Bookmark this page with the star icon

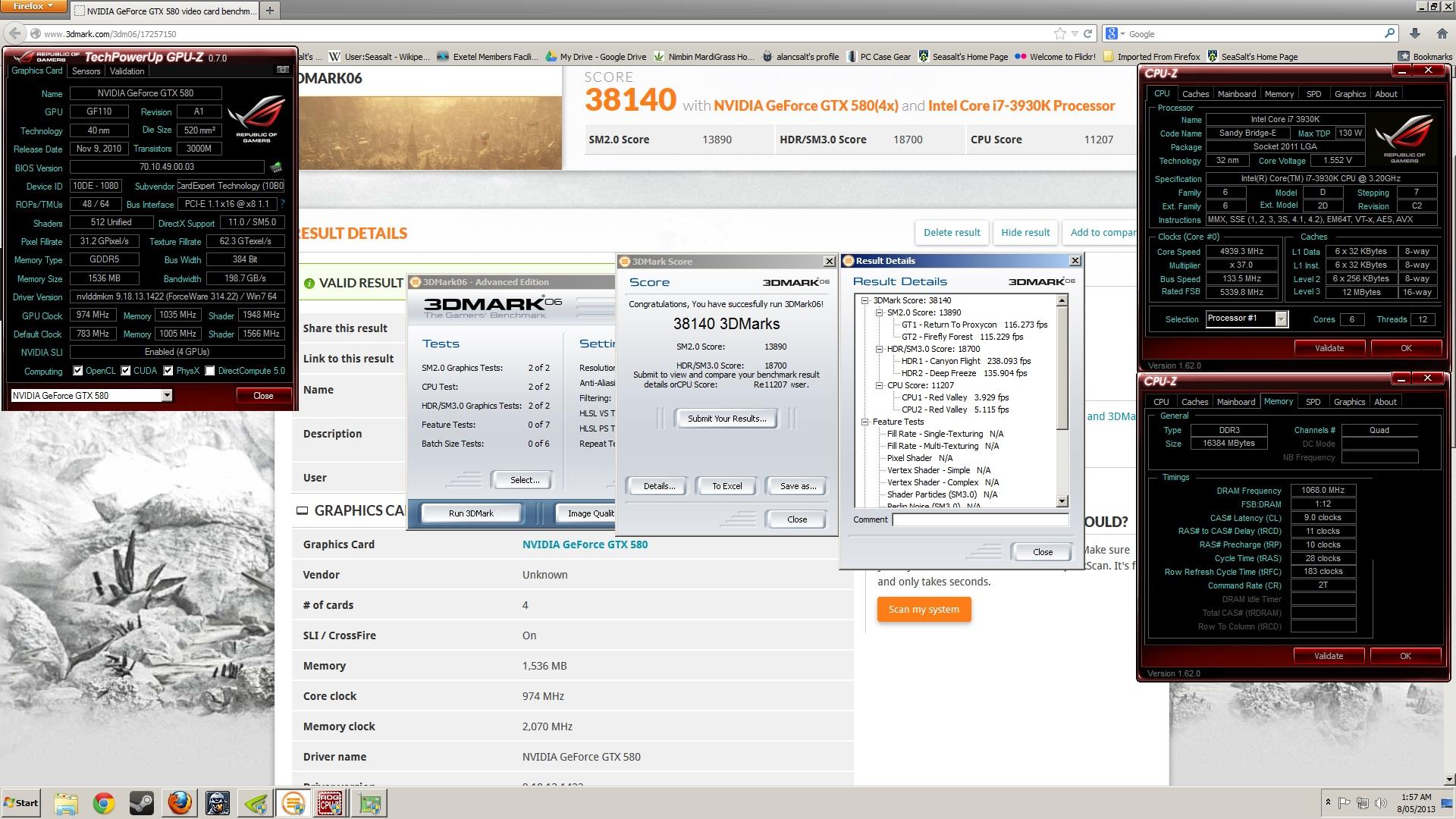[1059, 33]
